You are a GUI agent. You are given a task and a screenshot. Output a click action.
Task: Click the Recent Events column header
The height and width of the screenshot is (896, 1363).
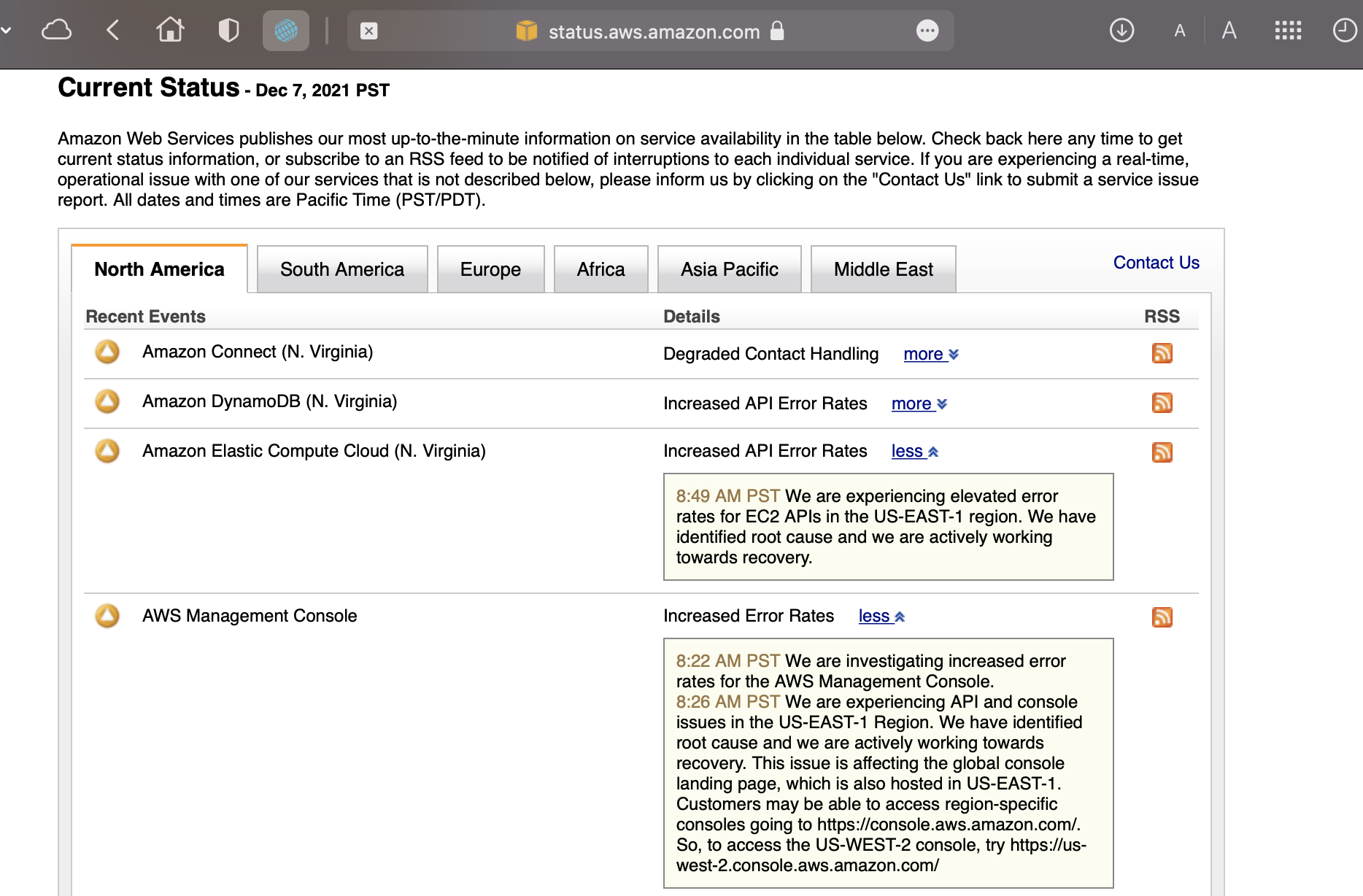click(145, 317)
